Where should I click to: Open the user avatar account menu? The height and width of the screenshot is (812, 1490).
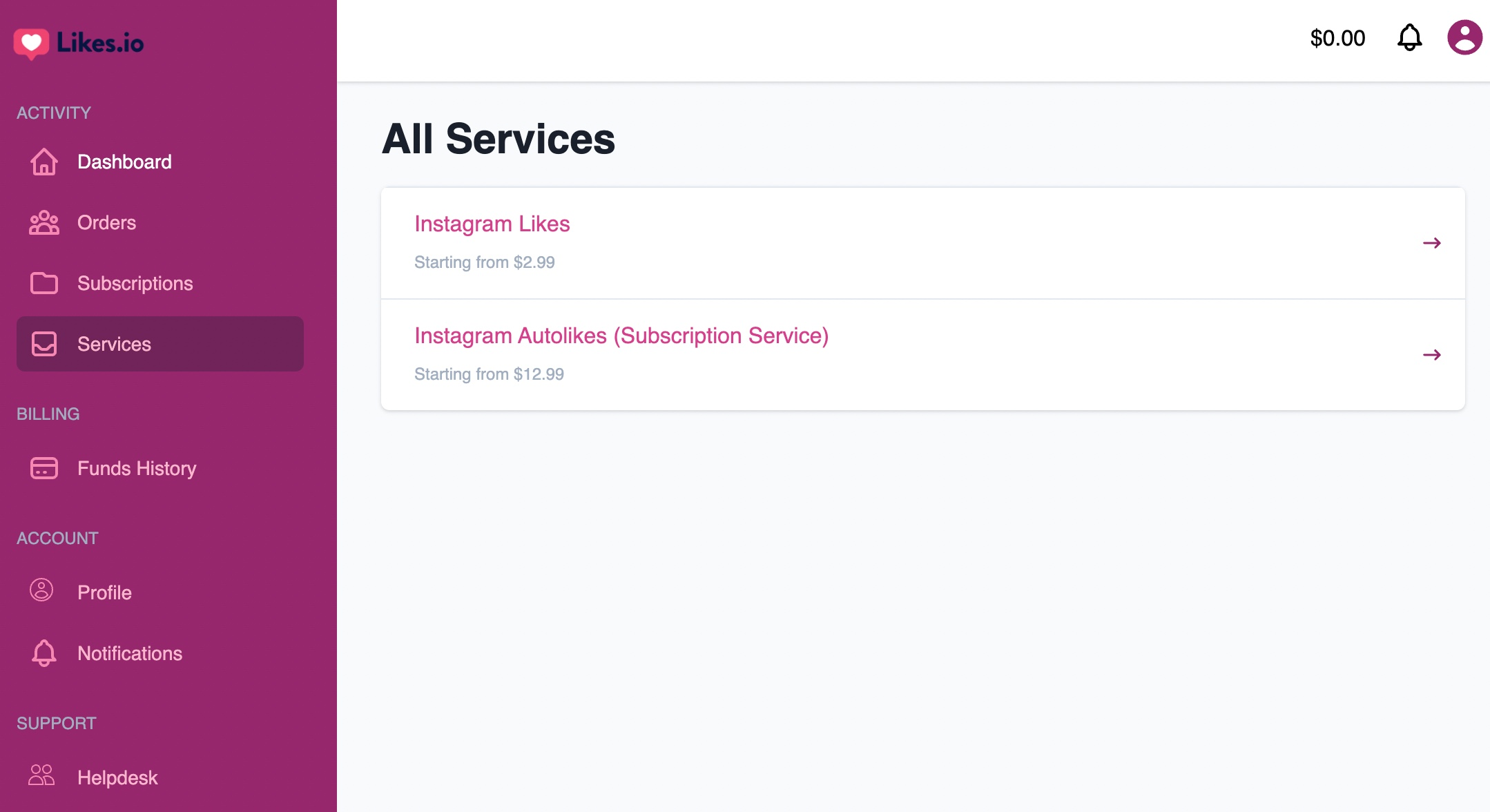(x=1464, y=37)
